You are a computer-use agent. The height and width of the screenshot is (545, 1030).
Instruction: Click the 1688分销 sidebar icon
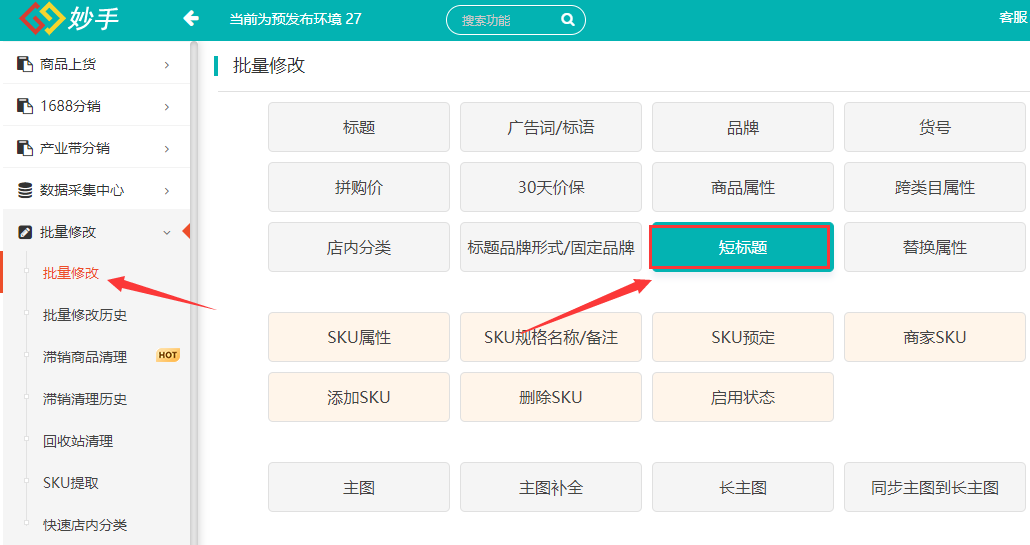[25, 106]
